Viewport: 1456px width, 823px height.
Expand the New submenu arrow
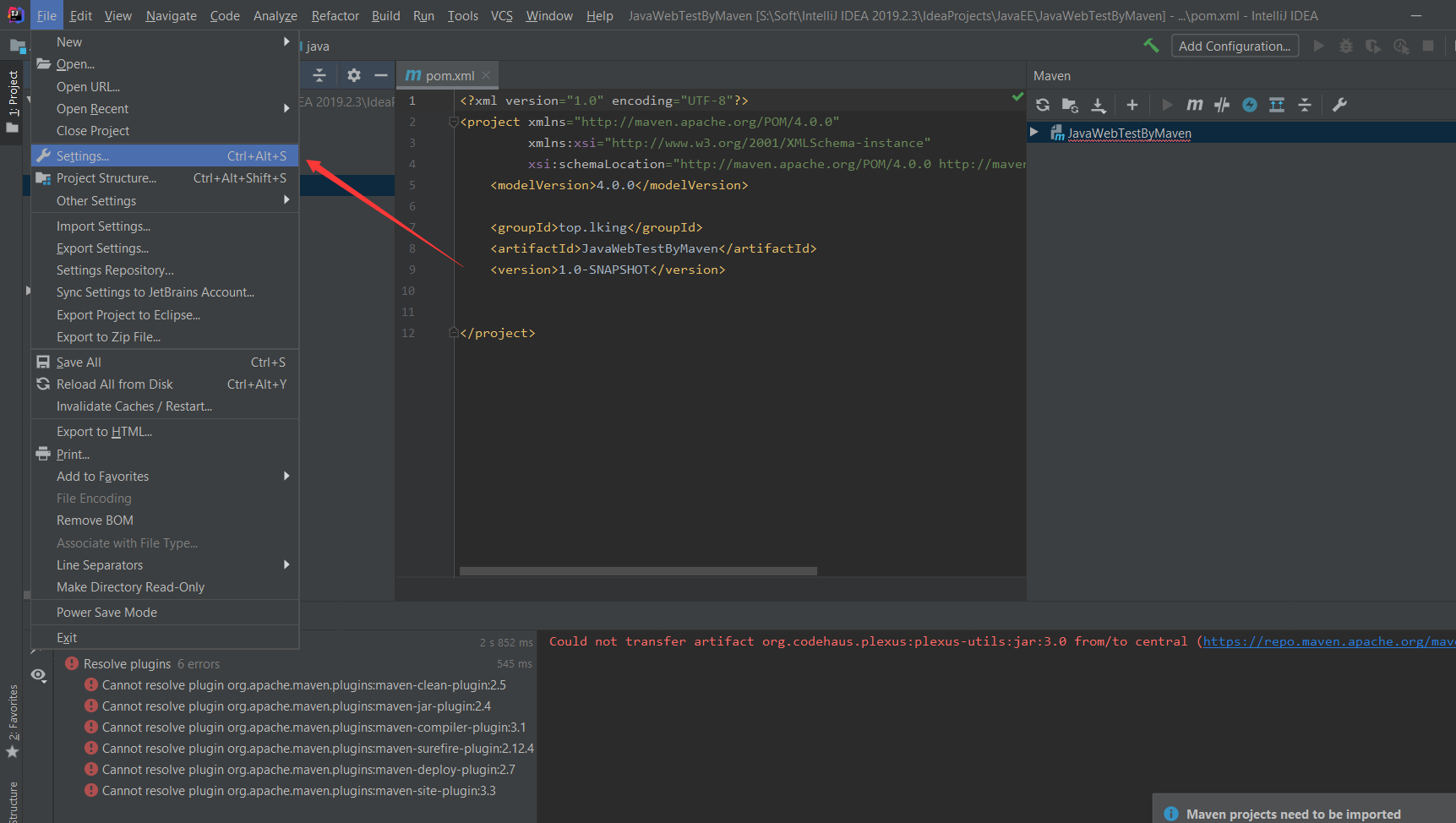point(286,41)
